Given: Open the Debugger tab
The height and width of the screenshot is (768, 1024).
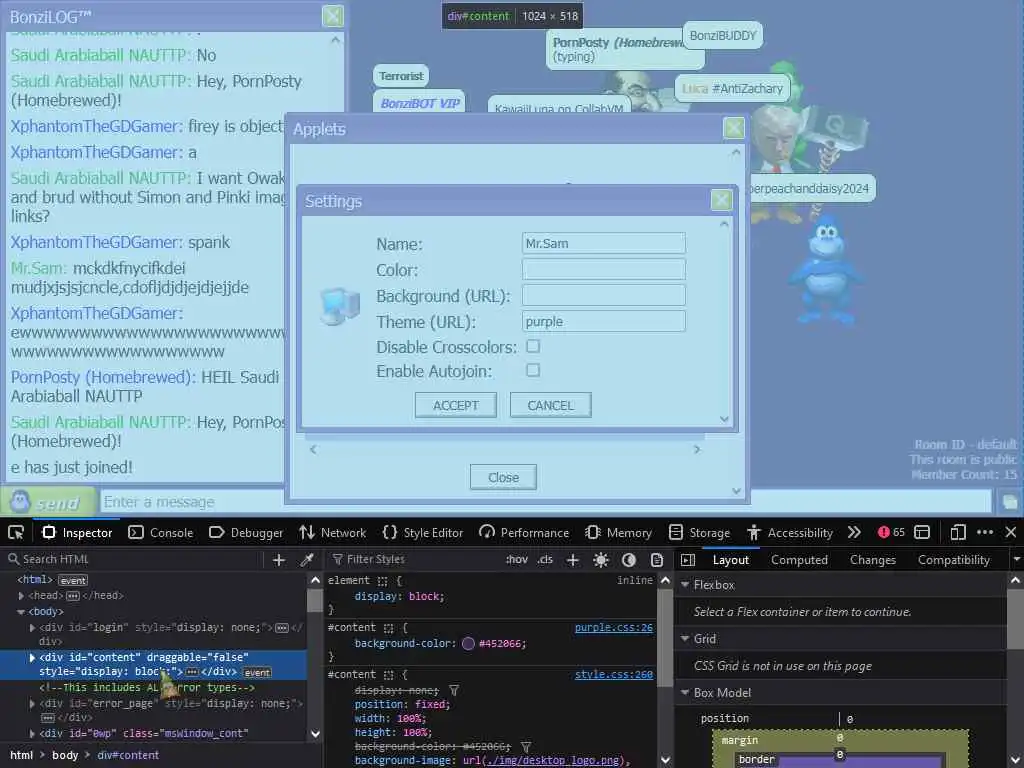Looking at the screenshot, I should tap(246, 532).
